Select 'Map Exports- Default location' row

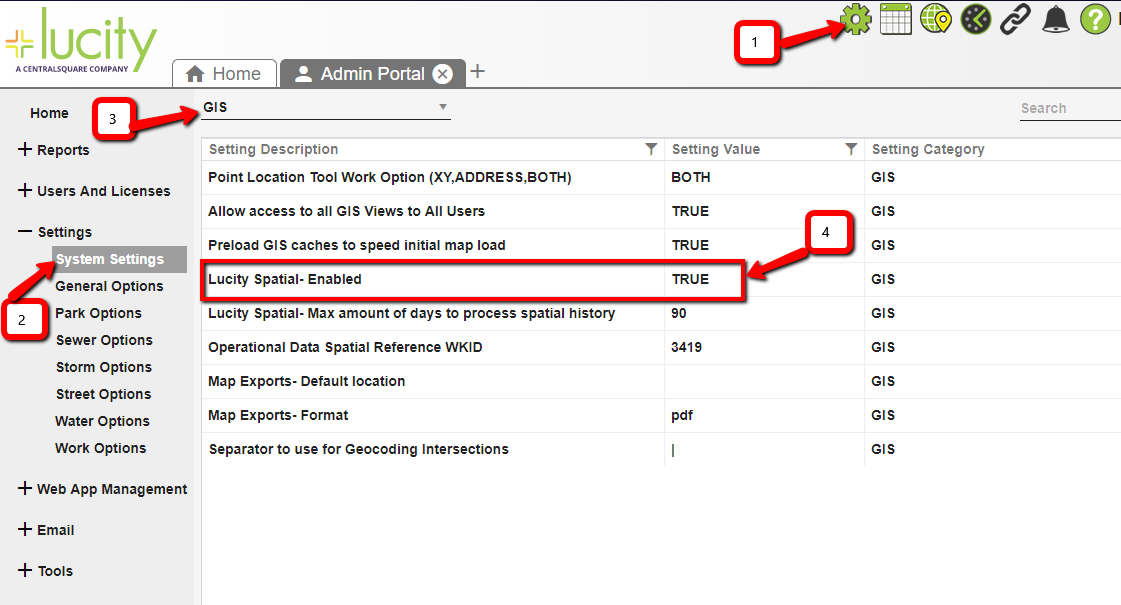(661, 381)
